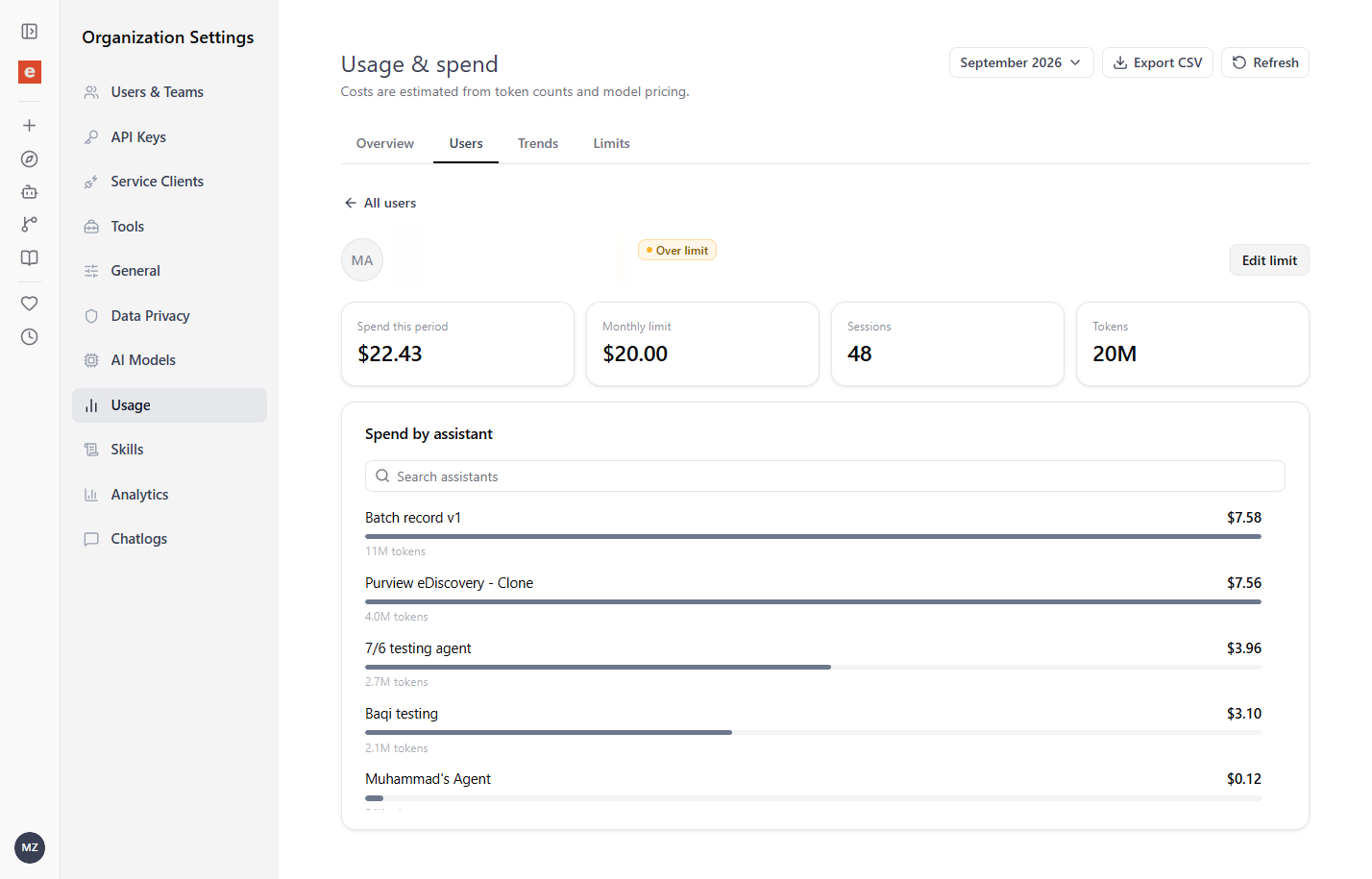Click the speech bubble icon beside Chatlogs
The image size is (1372, 879).
coord(91,539)
